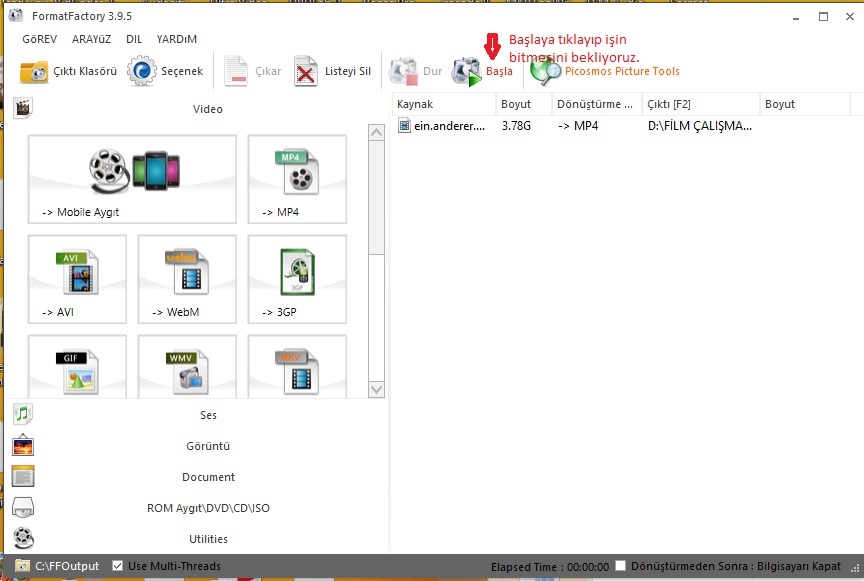Click the Ses music note icon
Viewport: 864px width, 581px height.
23,414
